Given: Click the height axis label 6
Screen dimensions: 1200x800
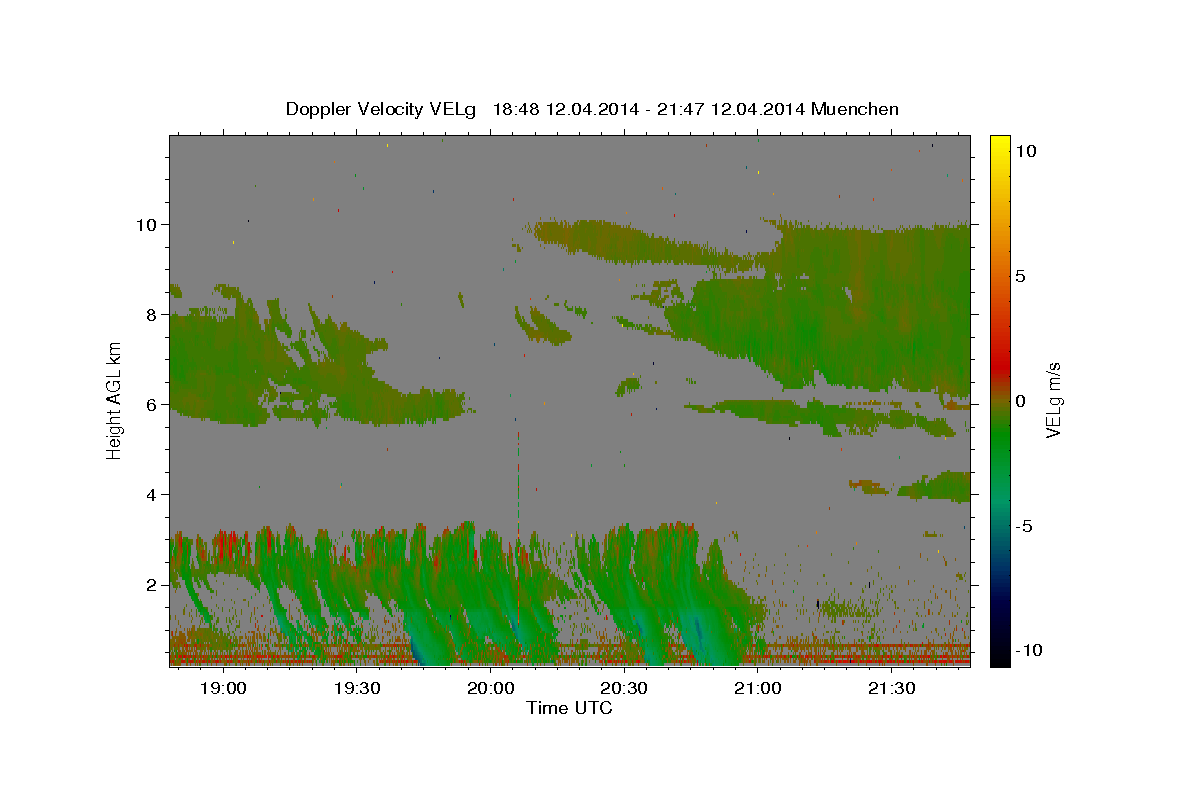Looking at the screenshot, I should 152,404.
